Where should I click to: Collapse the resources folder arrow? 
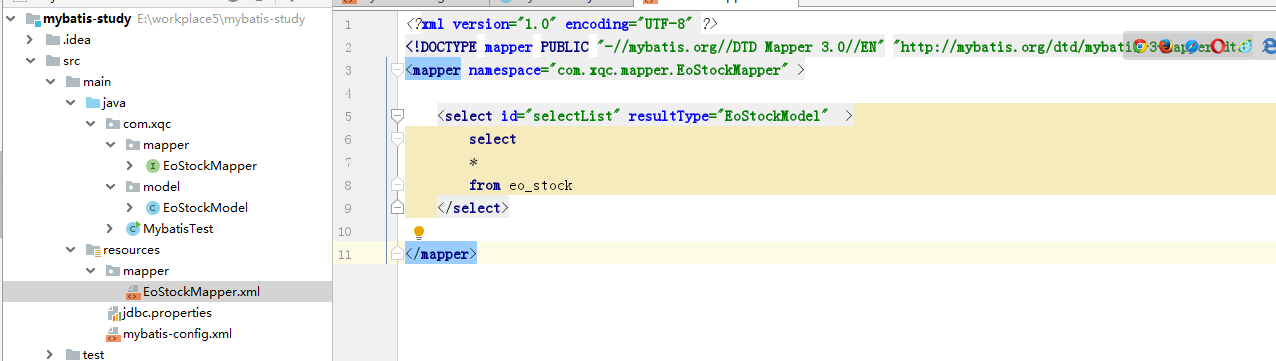click(71, 250)
